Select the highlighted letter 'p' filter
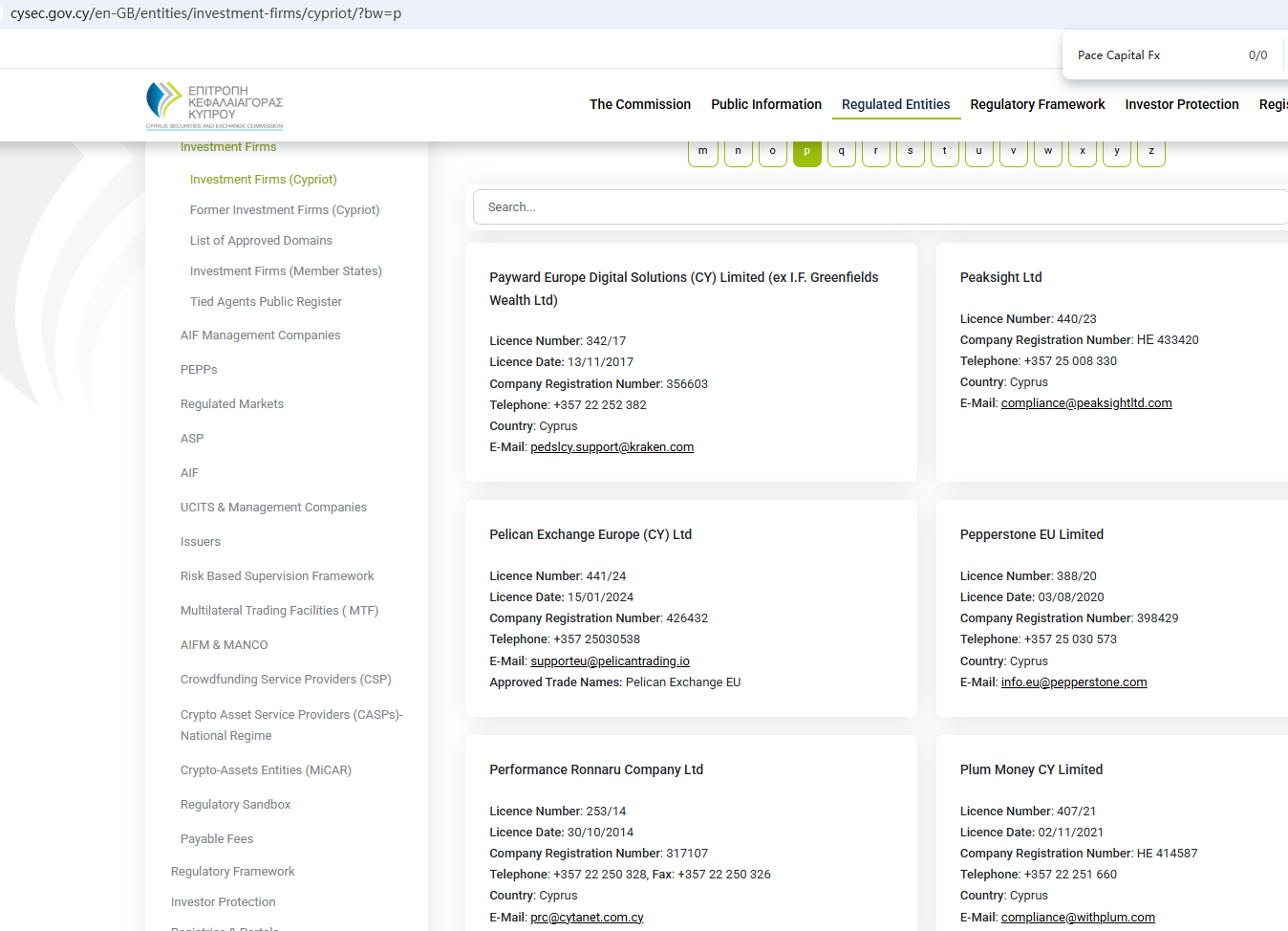The image size is (1288, 931). tap(806, 152)
